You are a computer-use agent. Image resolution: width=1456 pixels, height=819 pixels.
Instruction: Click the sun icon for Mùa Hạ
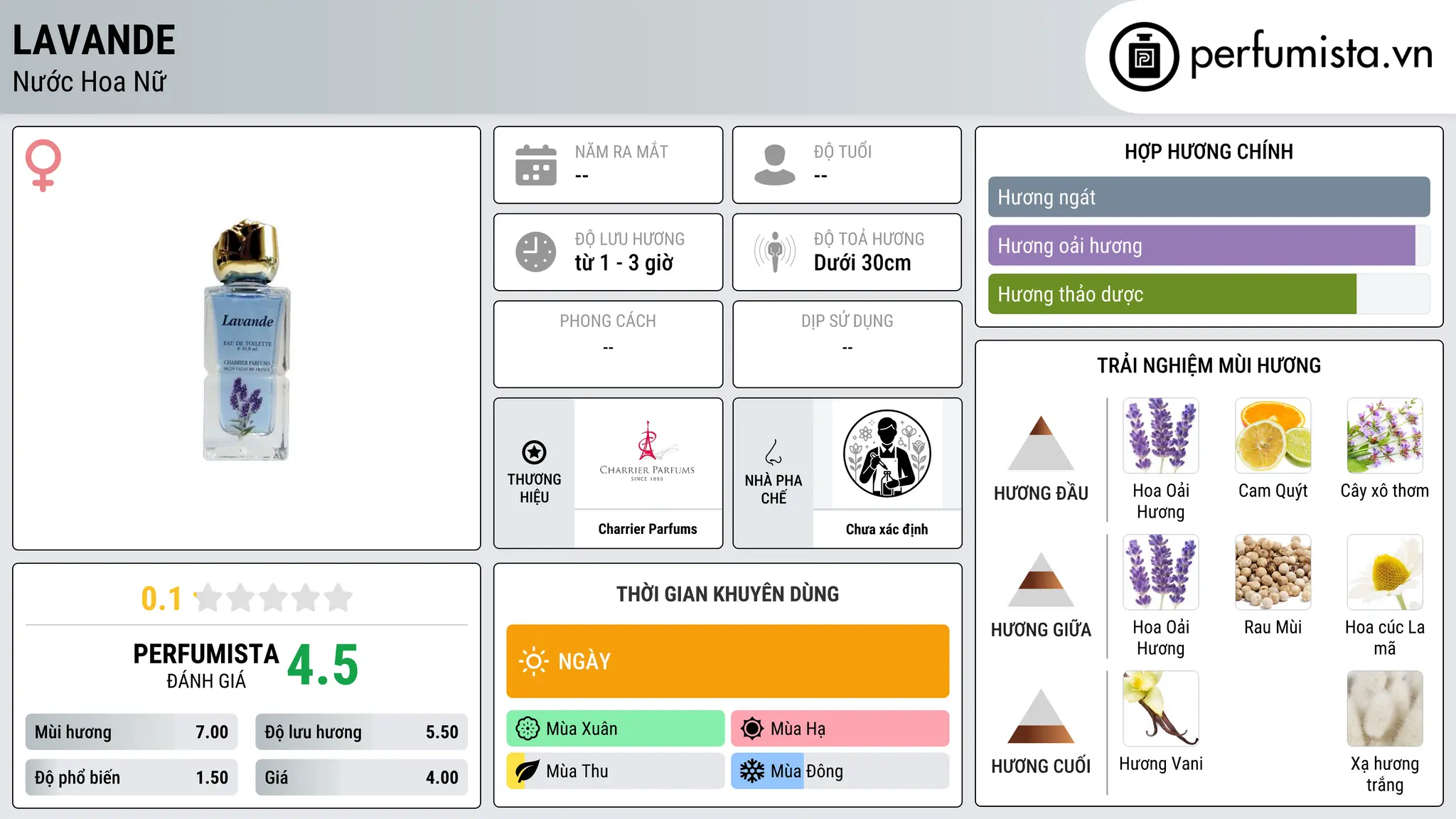[752, 729]
